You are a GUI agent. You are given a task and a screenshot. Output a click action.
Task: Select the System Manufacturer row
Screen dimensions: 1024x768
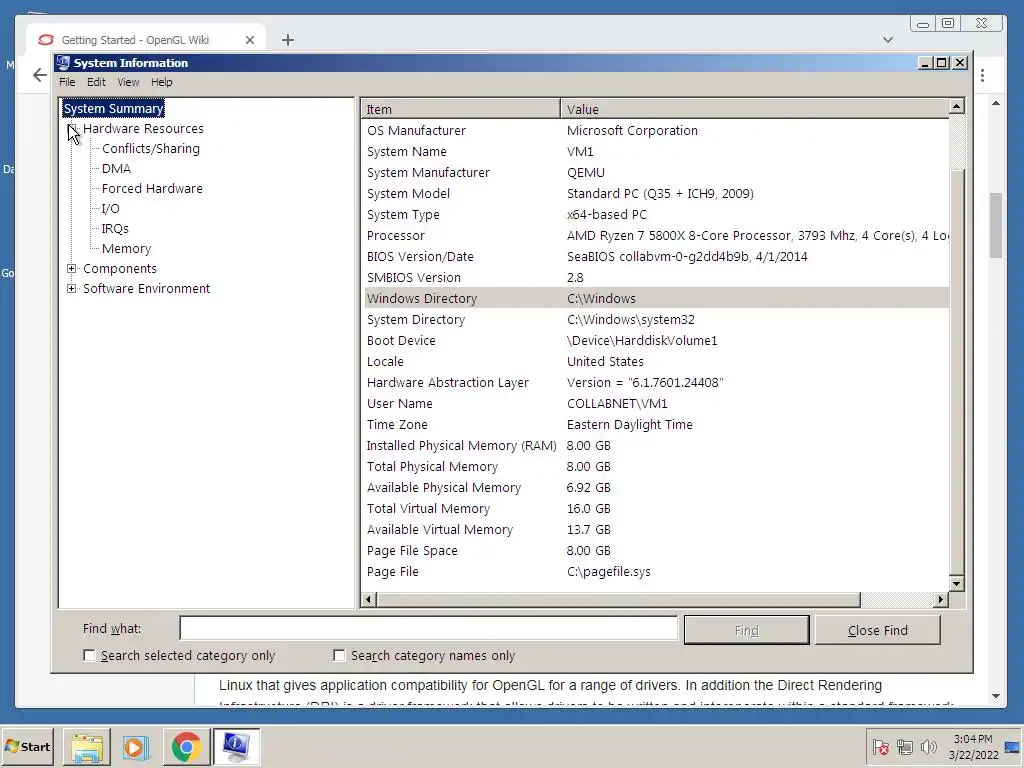click(656, 172)
